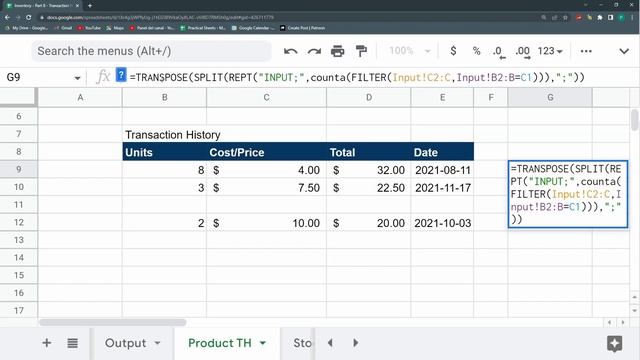
Task: Open the browser profile avatar
Action: 621,17
